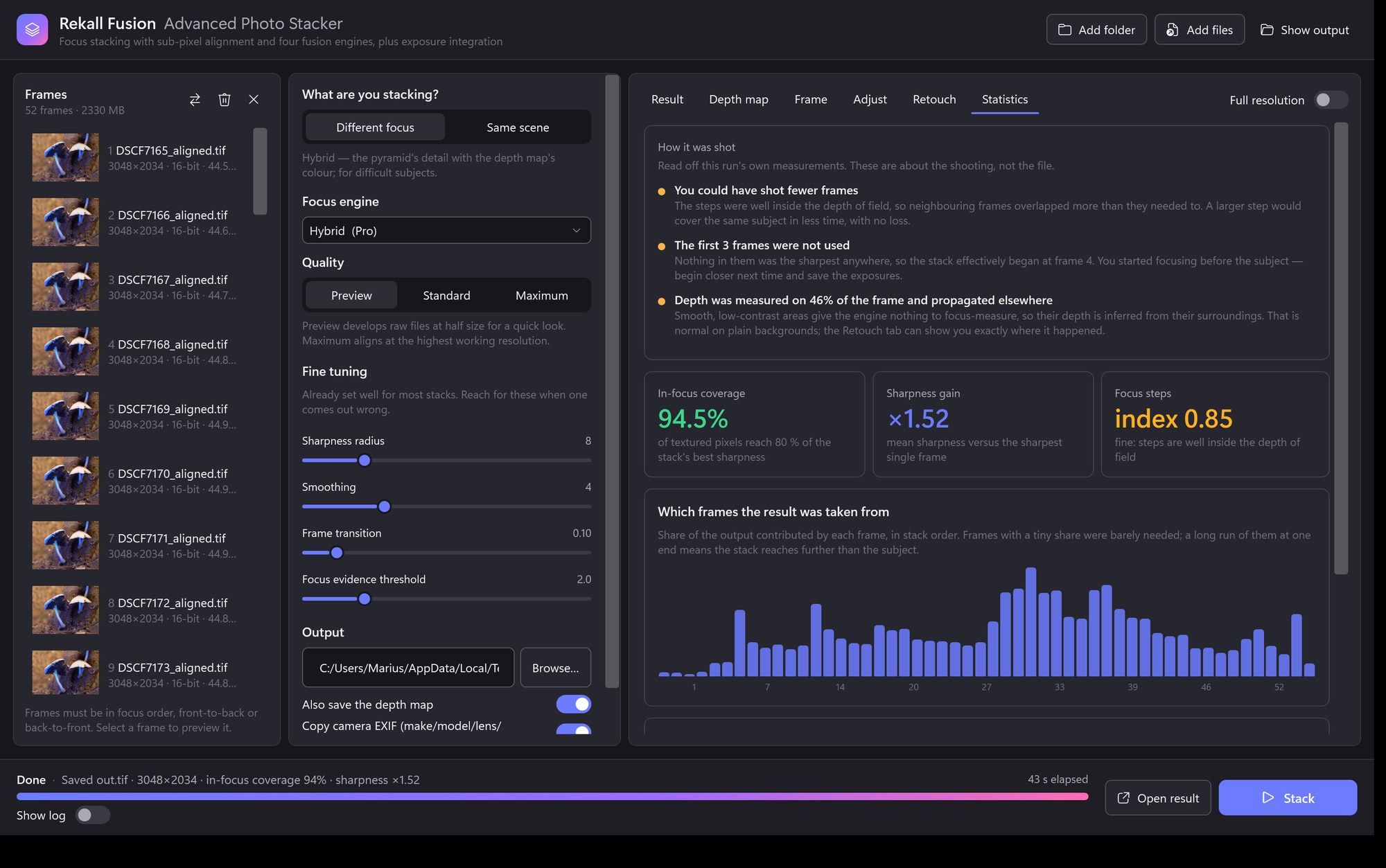Start stacking with the Stack button
Viewport: 1386px width, 868px height.
pos(1288,798)
